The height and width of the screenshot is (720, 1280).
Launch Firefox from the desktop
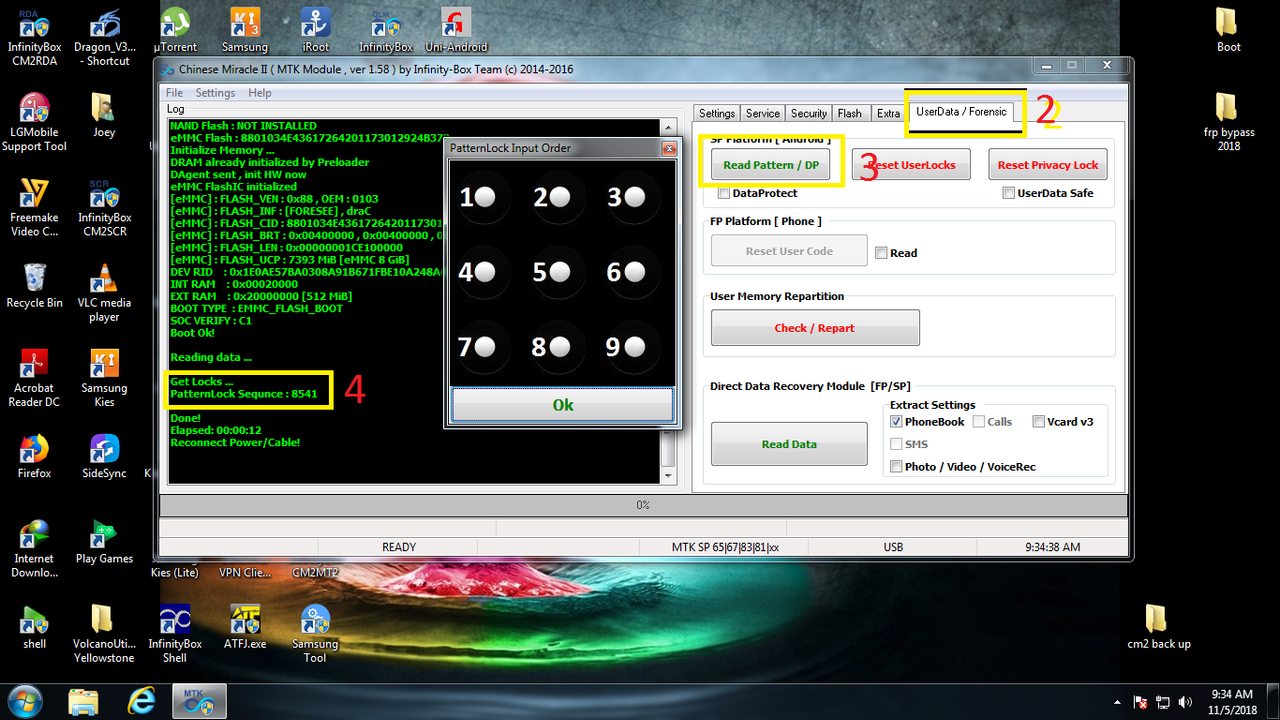(x=34, y=456)
